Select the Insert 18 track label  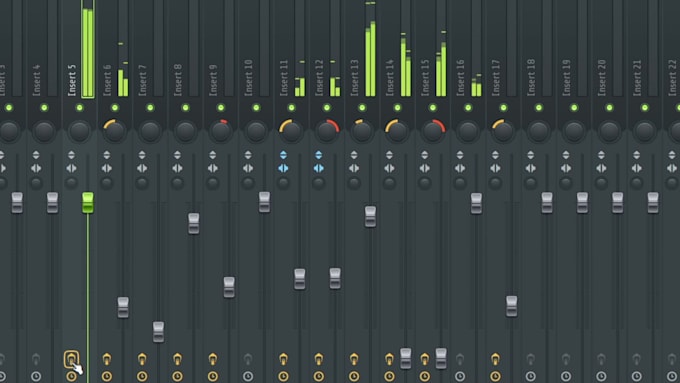click(x=531, y=78)
